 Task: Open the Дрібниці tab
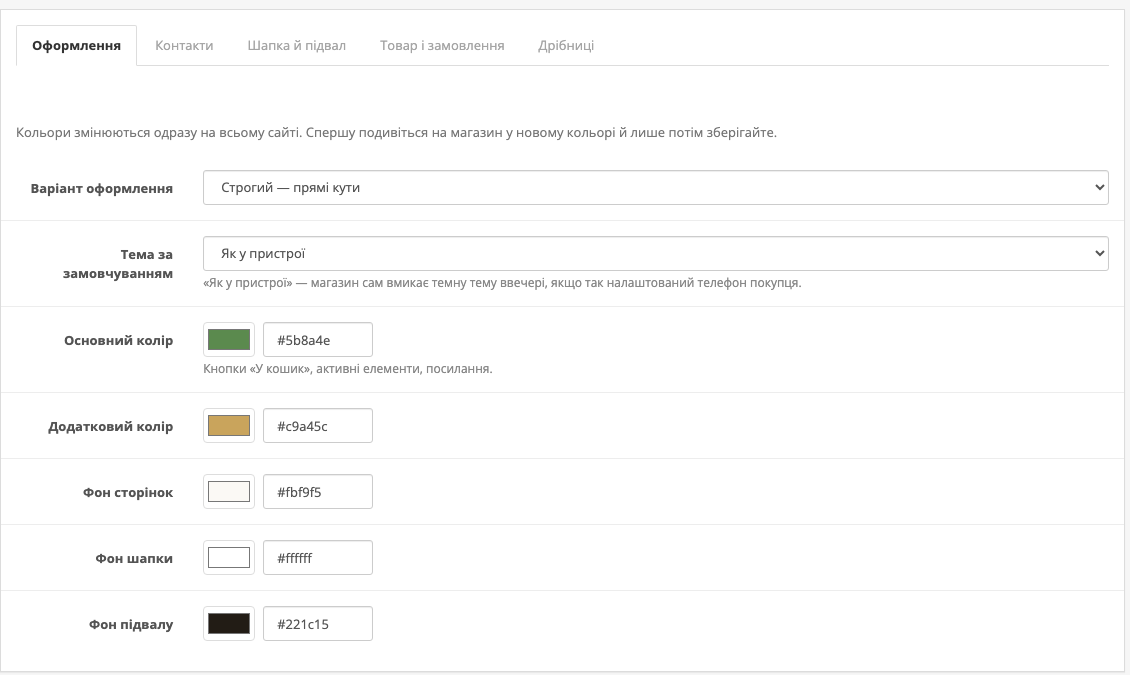pos(566,45)
